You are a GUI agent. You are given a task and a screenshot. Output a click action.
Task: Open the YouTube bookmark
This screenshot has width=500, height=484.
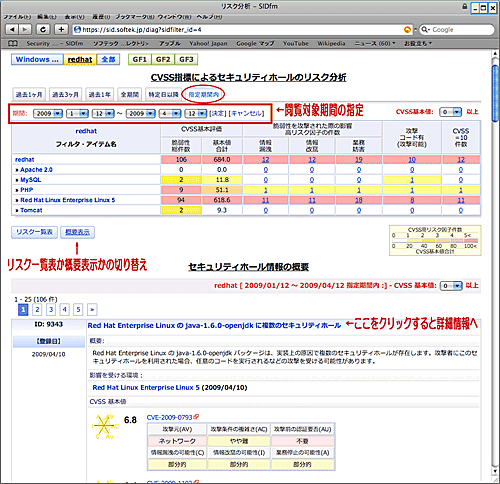pyautogui.click(x=296, y=44)
